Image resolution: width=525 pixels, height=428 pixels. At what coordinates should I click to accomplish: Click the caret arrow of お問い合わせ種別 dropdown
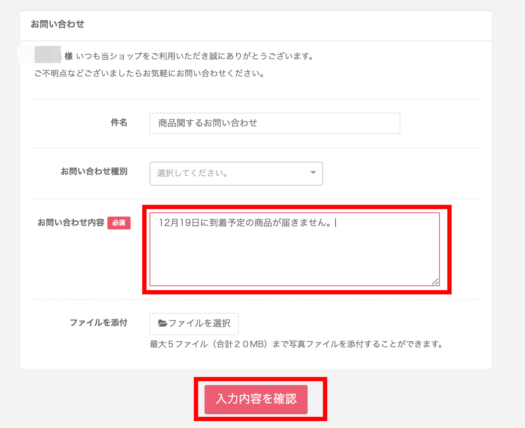(313, 172)
